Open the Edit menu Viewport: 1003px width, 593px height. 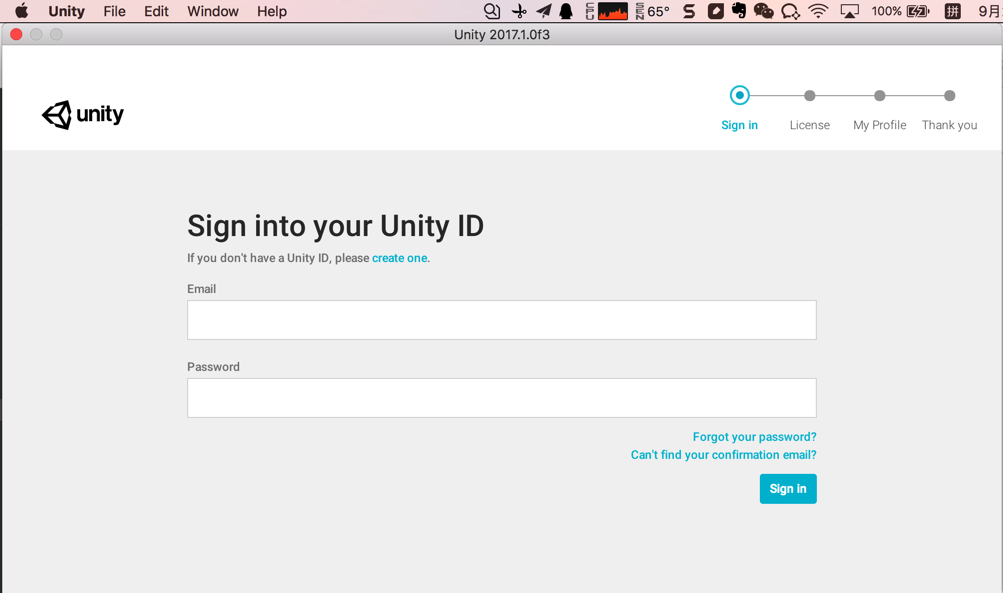tap(156, 11)
